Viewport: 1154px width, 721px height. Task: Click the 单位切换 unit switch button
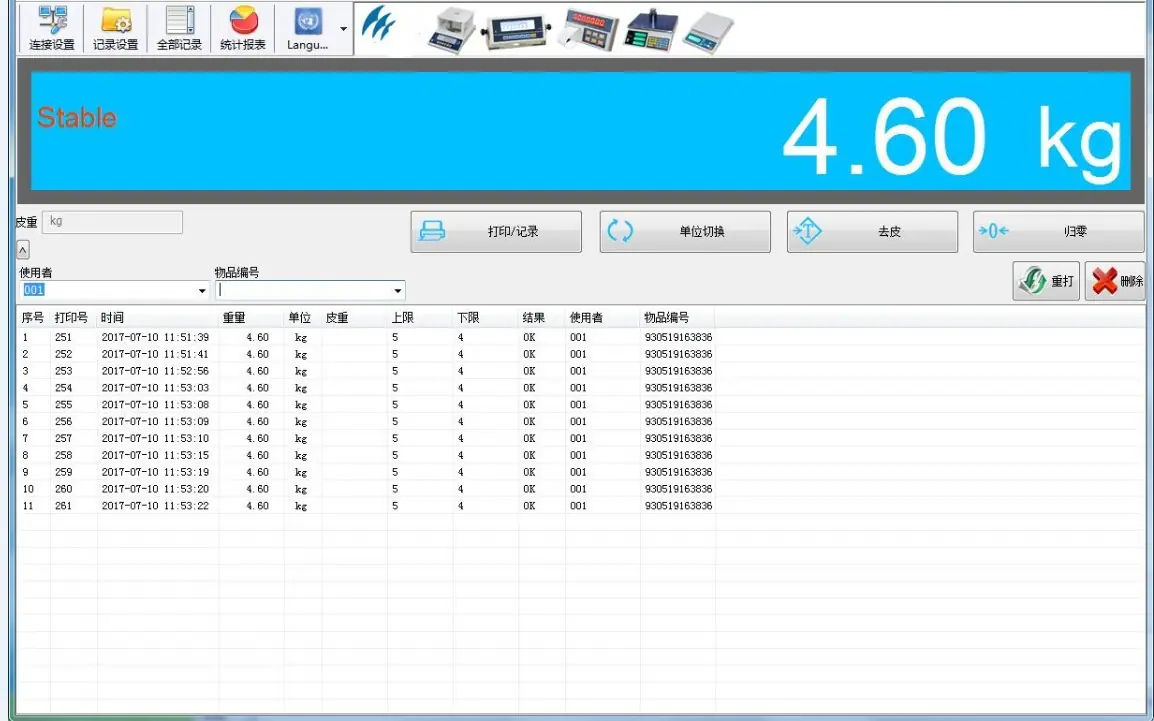coord(685,232)
